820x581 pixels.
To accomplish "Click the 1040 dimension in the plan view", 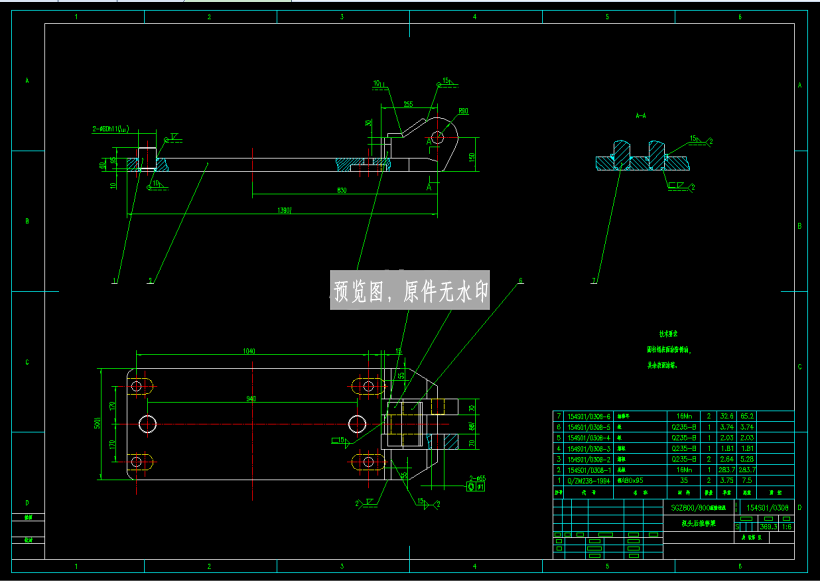I will tap(249, 351).
